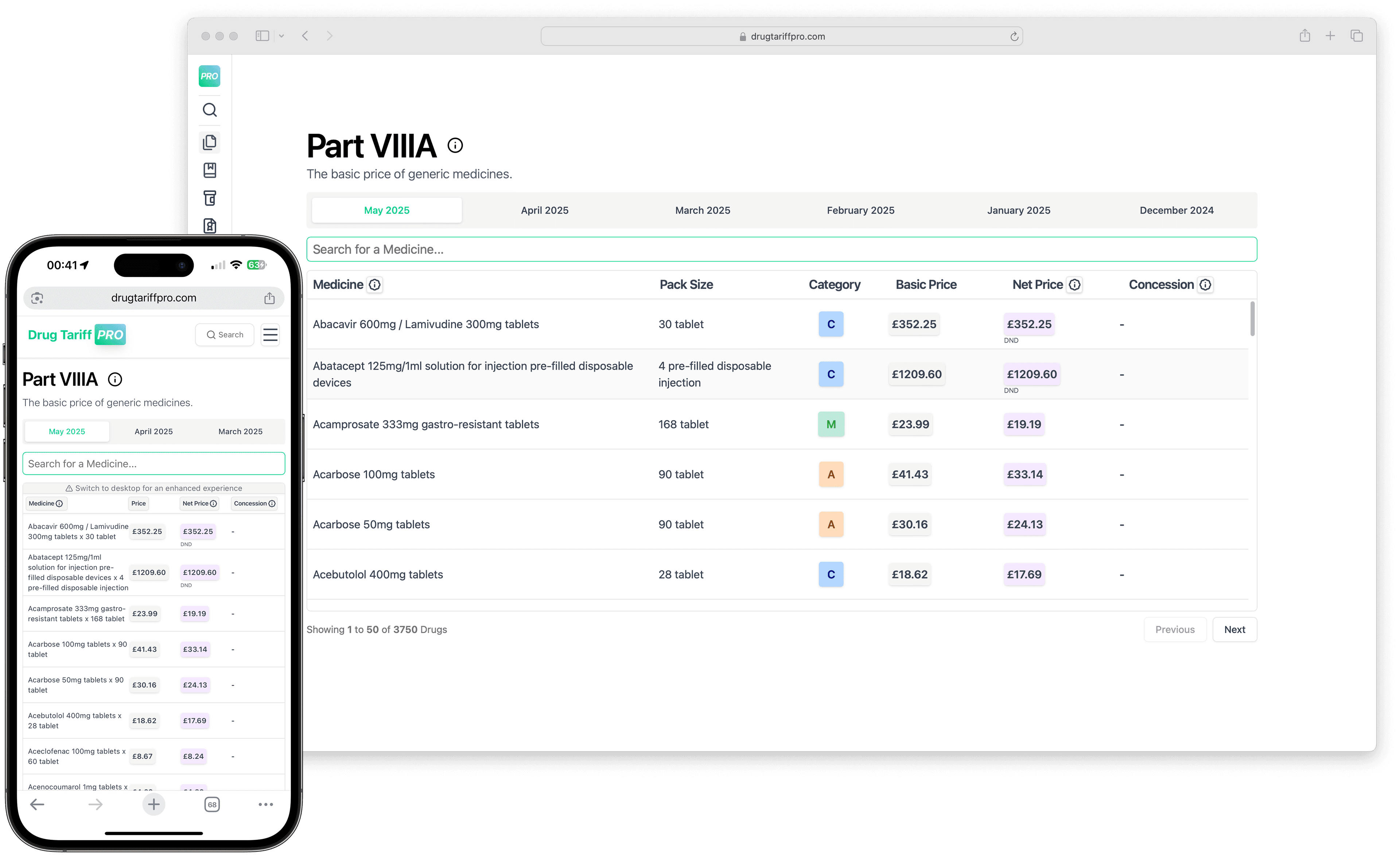Click the pill bottle icon in the sidebar
The image size is (1400, 855).
210,198
